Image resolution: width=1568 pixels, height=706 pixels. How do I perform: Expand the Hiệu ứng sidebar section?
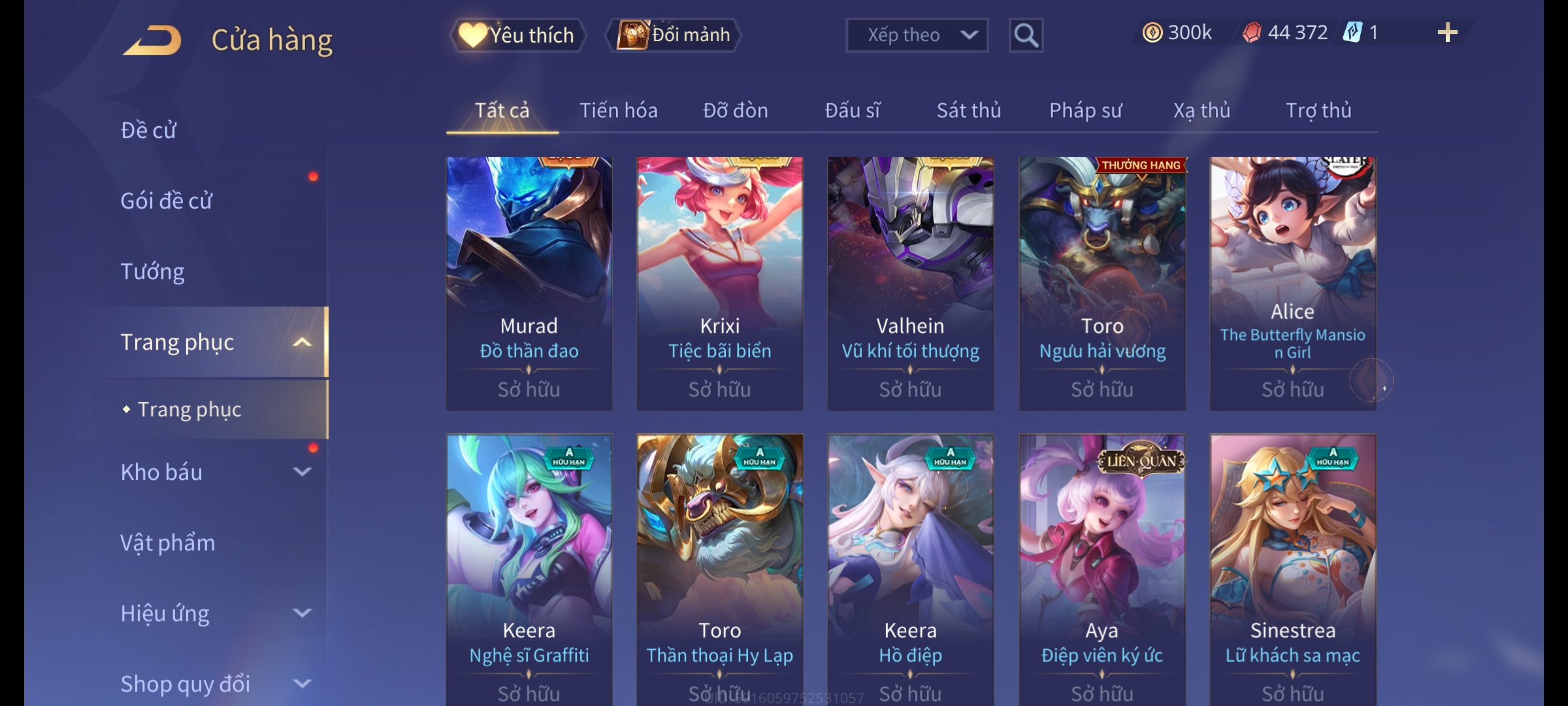tap(302, 613)
